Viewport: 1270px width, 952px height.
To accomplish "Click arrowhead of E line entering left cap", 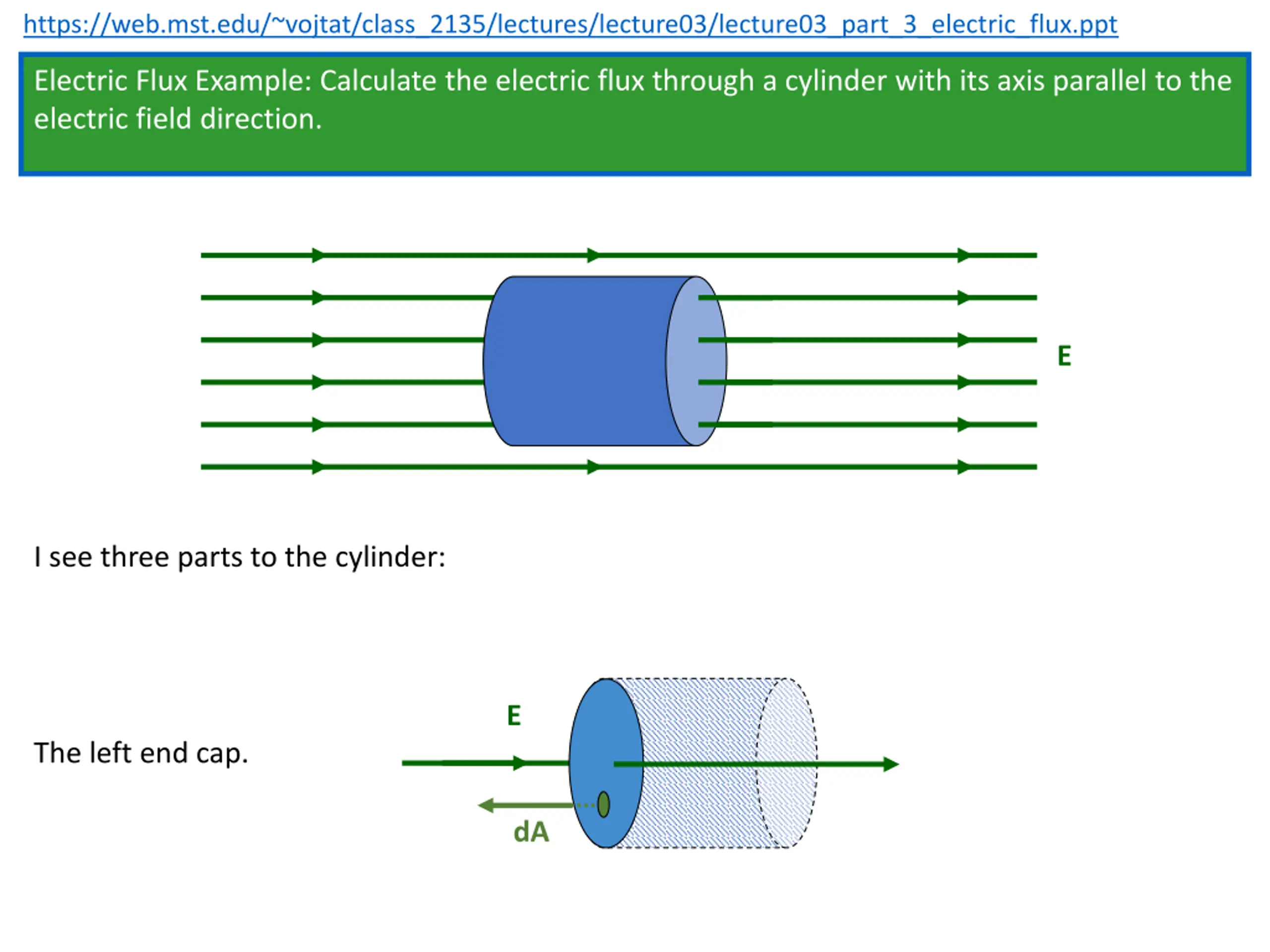I will tap(520, 763).
